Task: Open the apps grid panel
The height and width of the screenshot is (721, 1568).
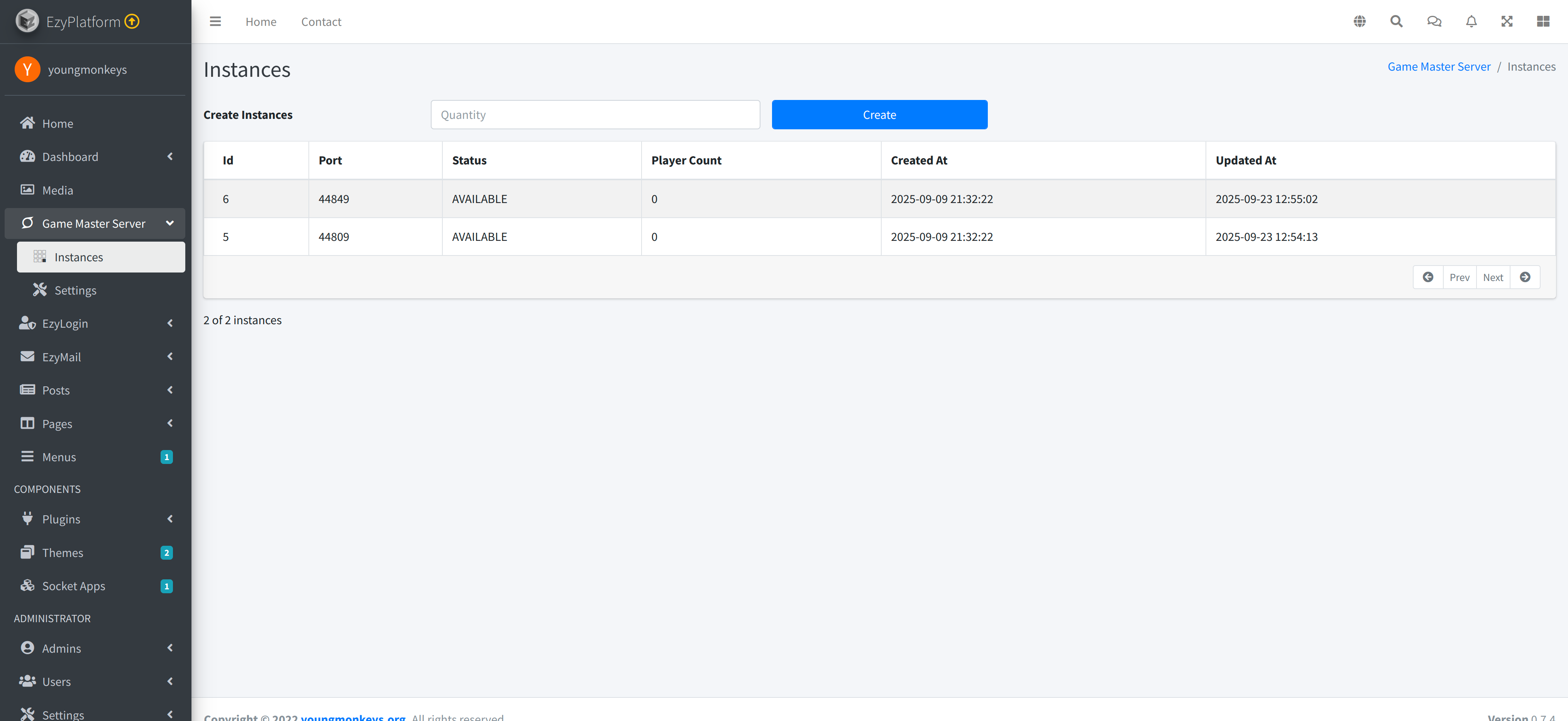Action: [1544, 21]
